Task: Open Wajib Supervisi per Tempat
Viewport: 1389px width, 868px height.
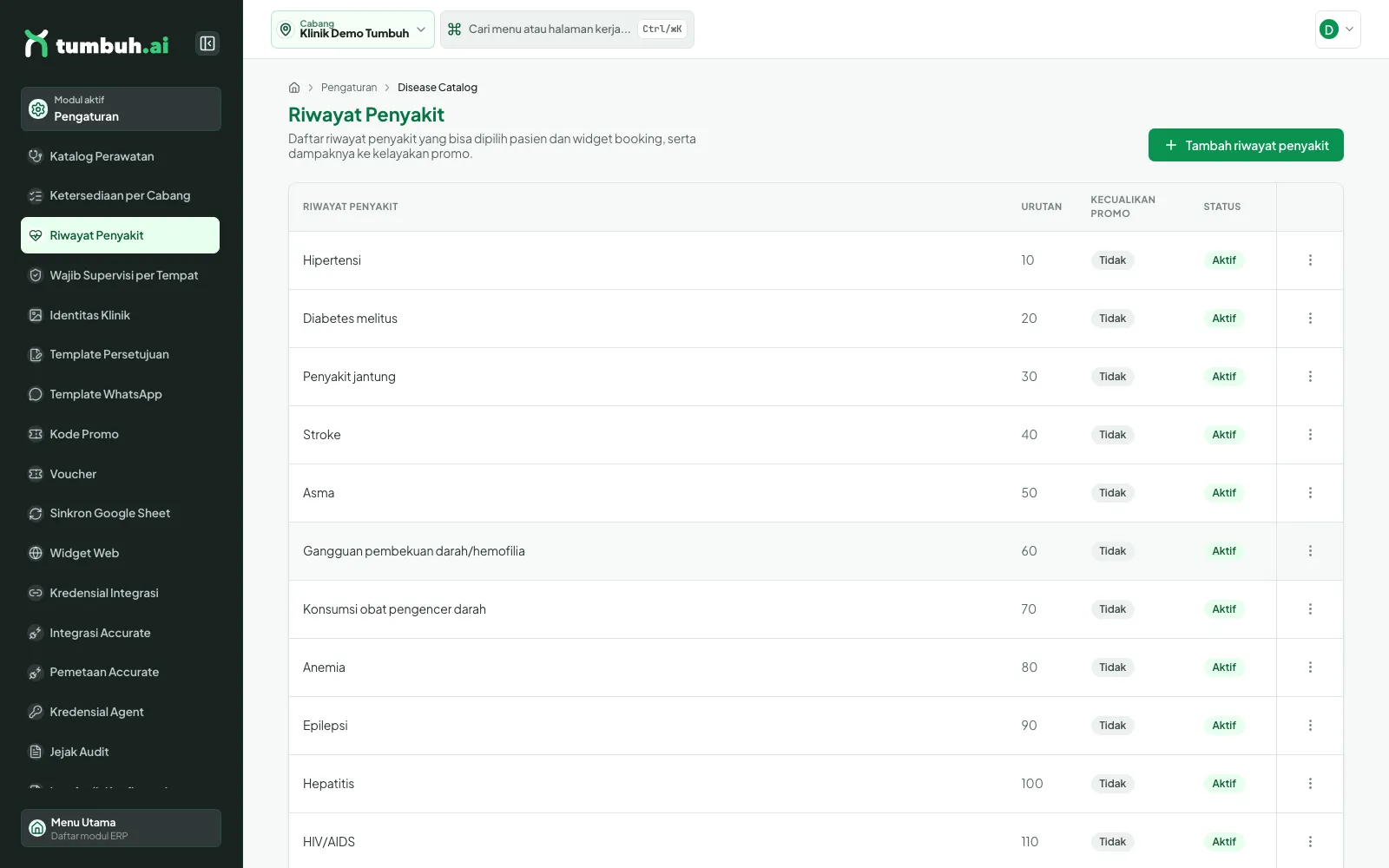Action: coord(120,275)
